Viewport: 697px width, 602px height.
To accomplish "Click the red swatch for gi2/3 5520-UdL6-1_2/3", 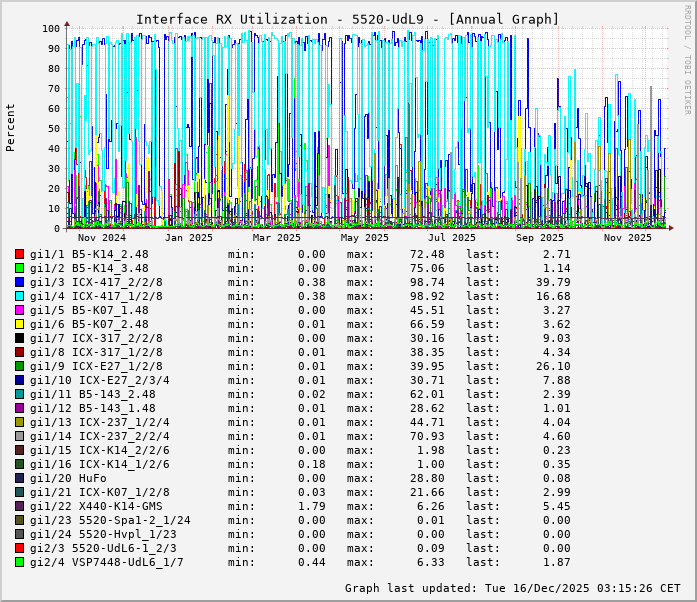I will coord(19,548).
